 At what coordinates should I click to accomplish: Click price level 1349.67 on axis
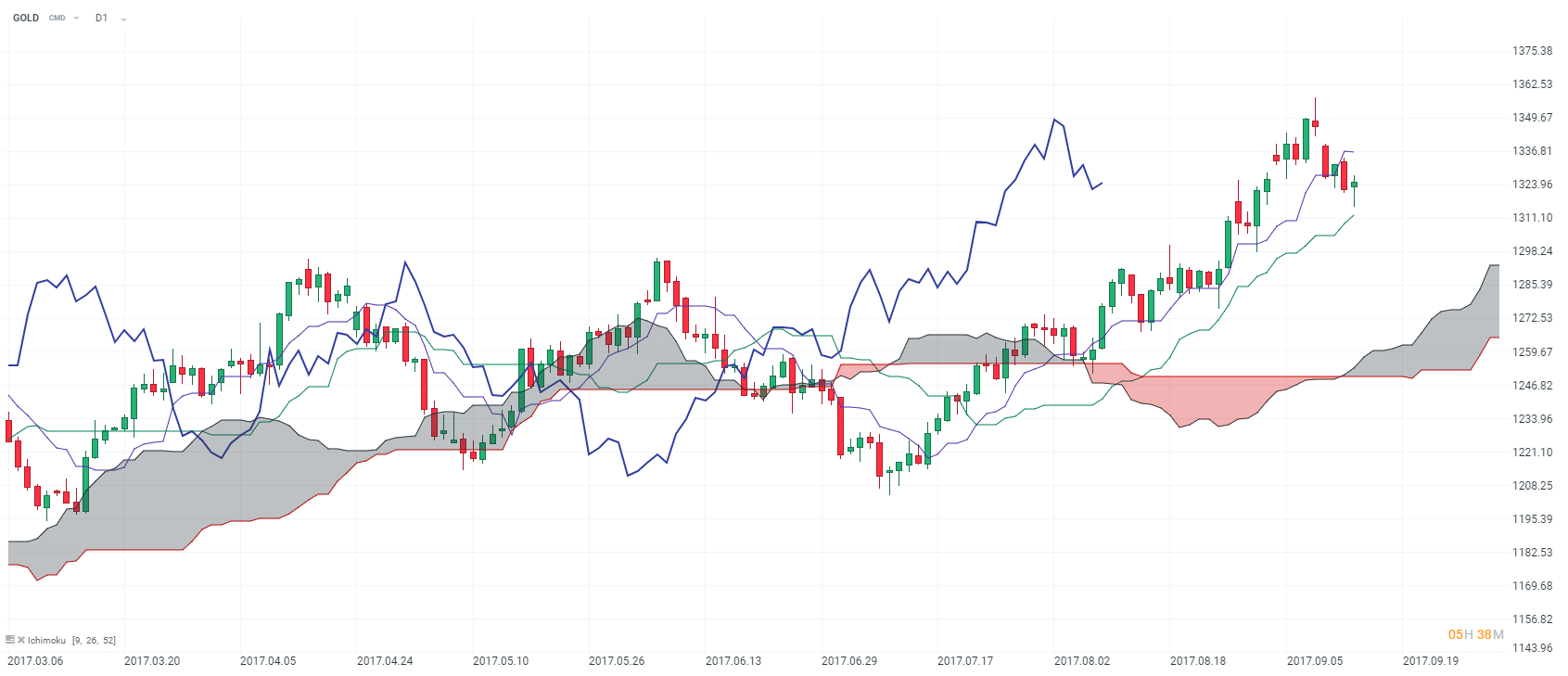click(x=1532, y=118)
